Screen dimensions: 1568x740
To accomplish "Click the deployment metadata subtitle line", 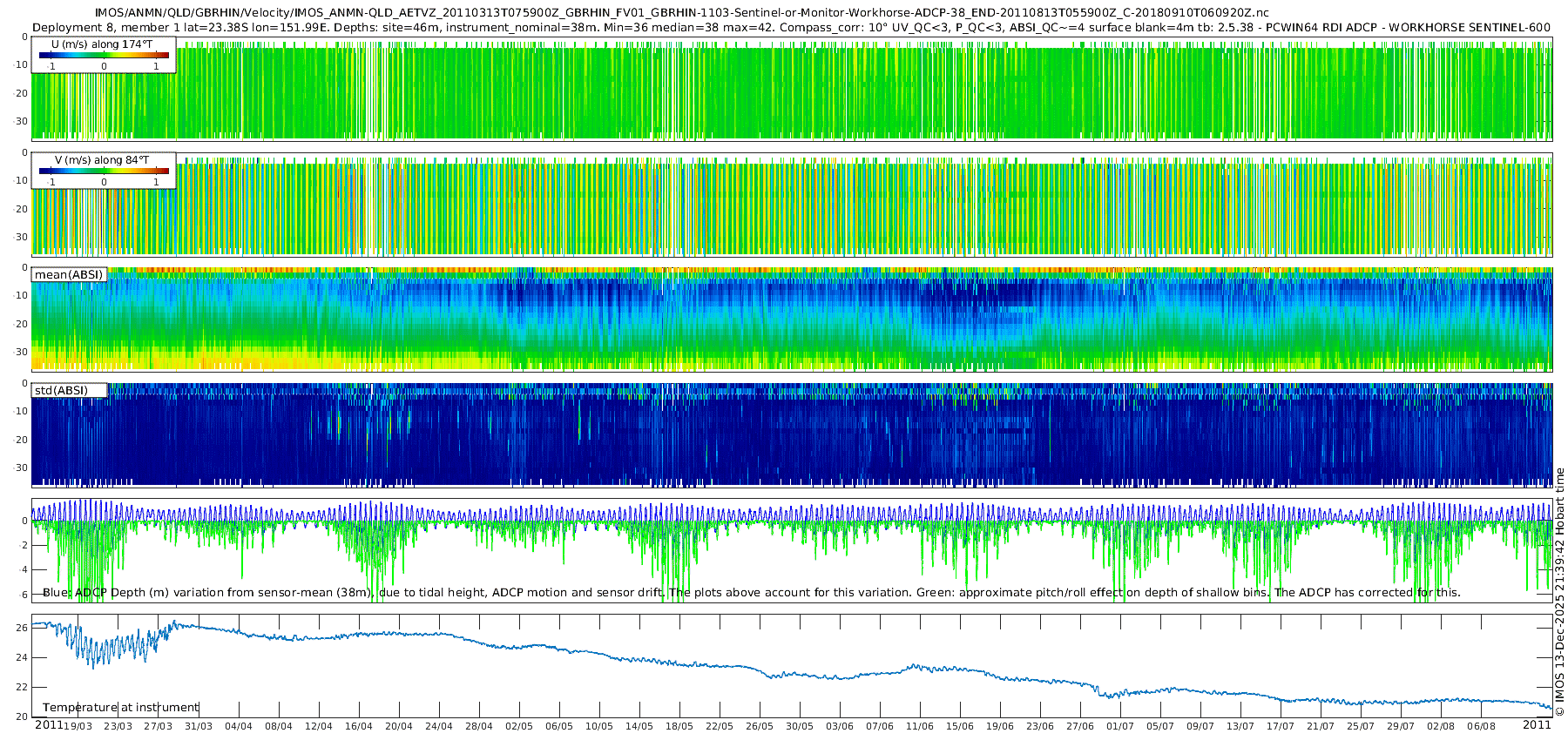I will 791,27.
